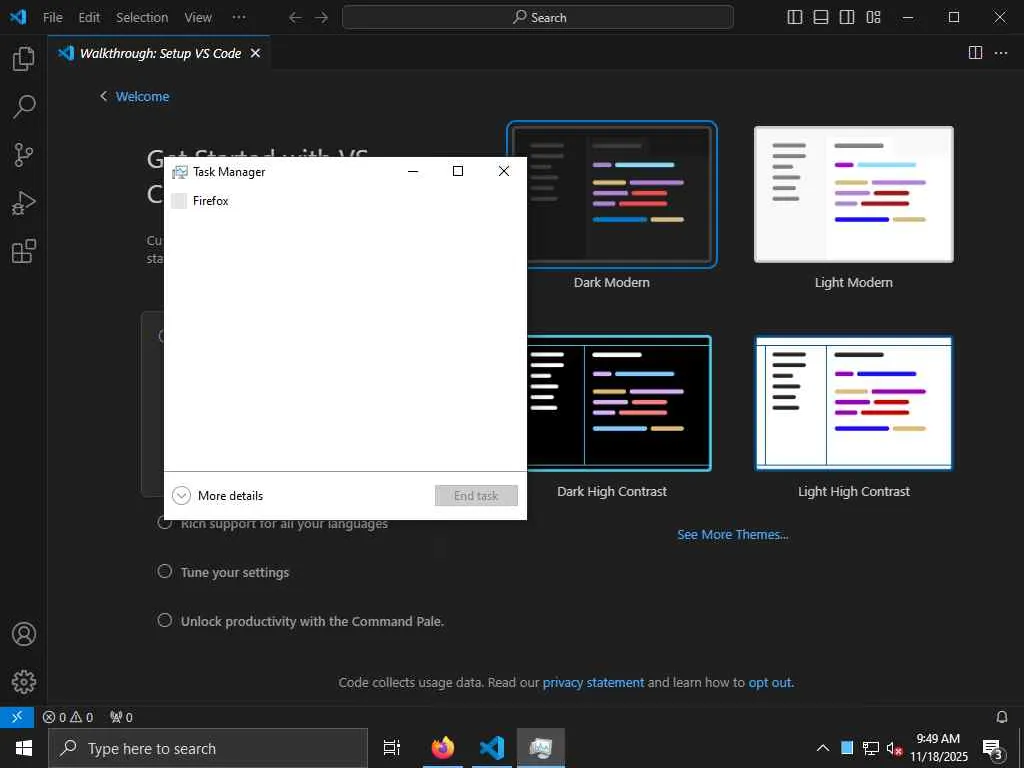Image resolution: width=1024 pixels, height=768 pixels.
Task: Open network icon in system tray
Action: point(871,748)
